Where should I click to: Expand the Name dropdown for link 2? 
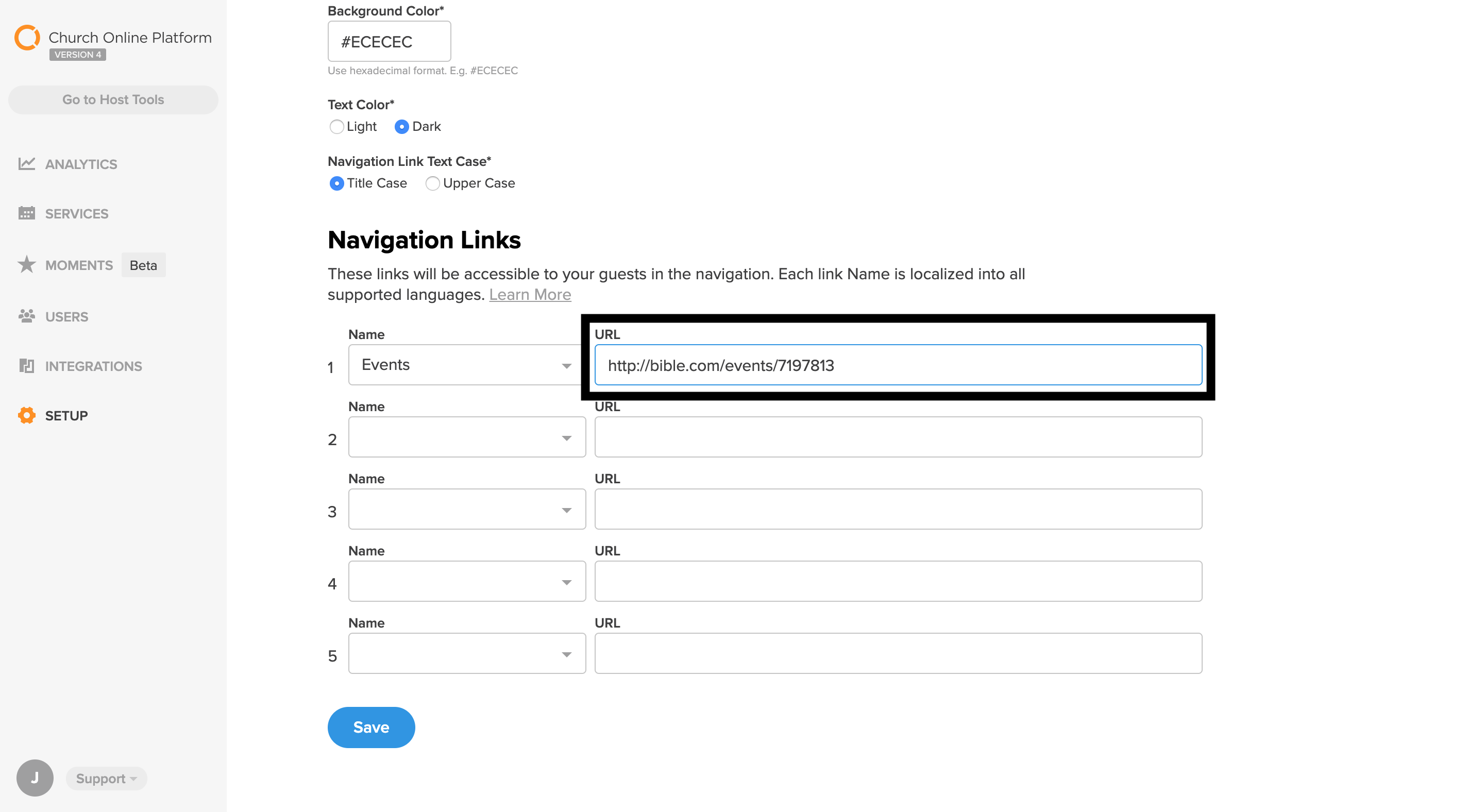467,437
